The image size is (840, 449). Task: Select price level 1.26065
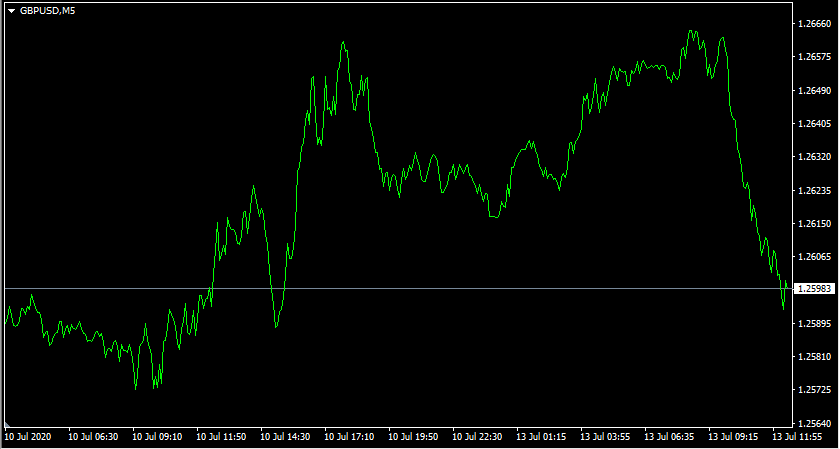pos(814,257)
